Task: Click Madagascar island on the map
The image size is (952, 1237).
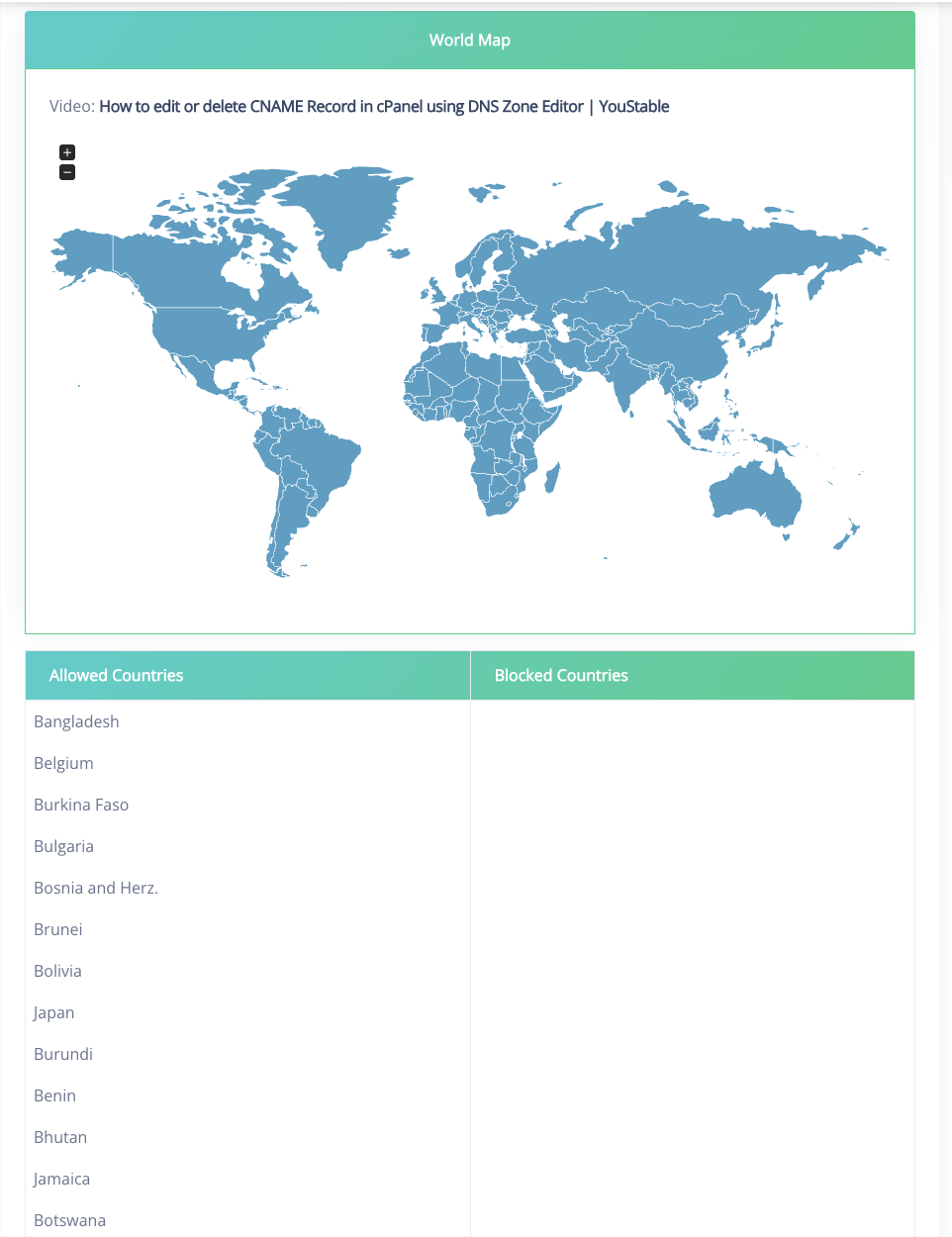Action: point(552,478)
